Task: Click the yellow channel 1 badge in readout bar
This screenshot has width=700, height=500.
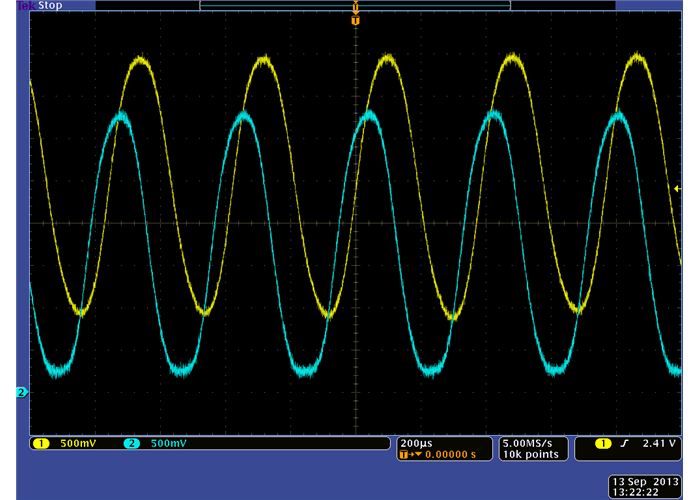Action: (41, 443)
